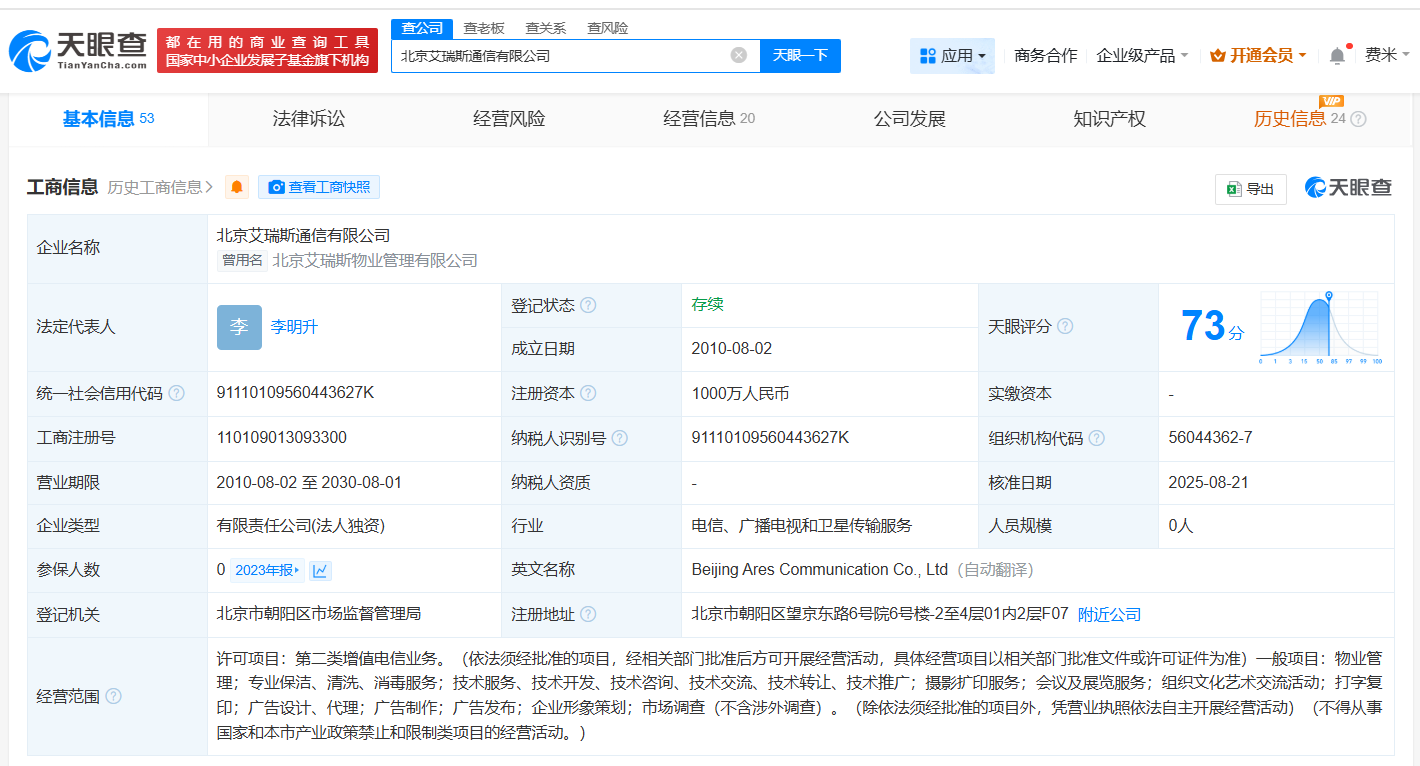1420x766 pixels.
Task: Click the orange bell icon near 历史工商信息
Action: click(236, 186)
